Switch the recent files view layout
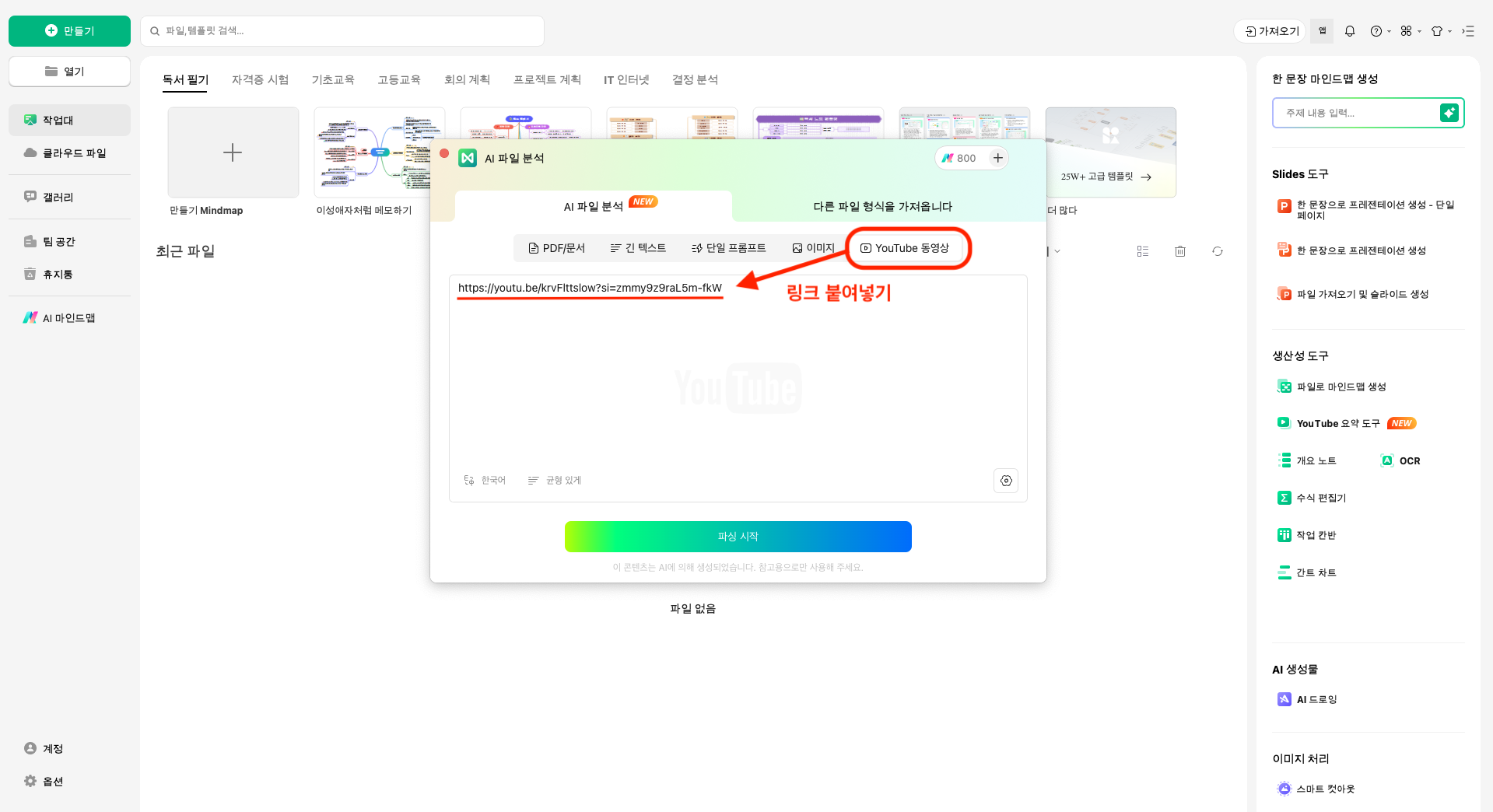The width and height of the screenshot is (1493, 812). (1143, 250)
